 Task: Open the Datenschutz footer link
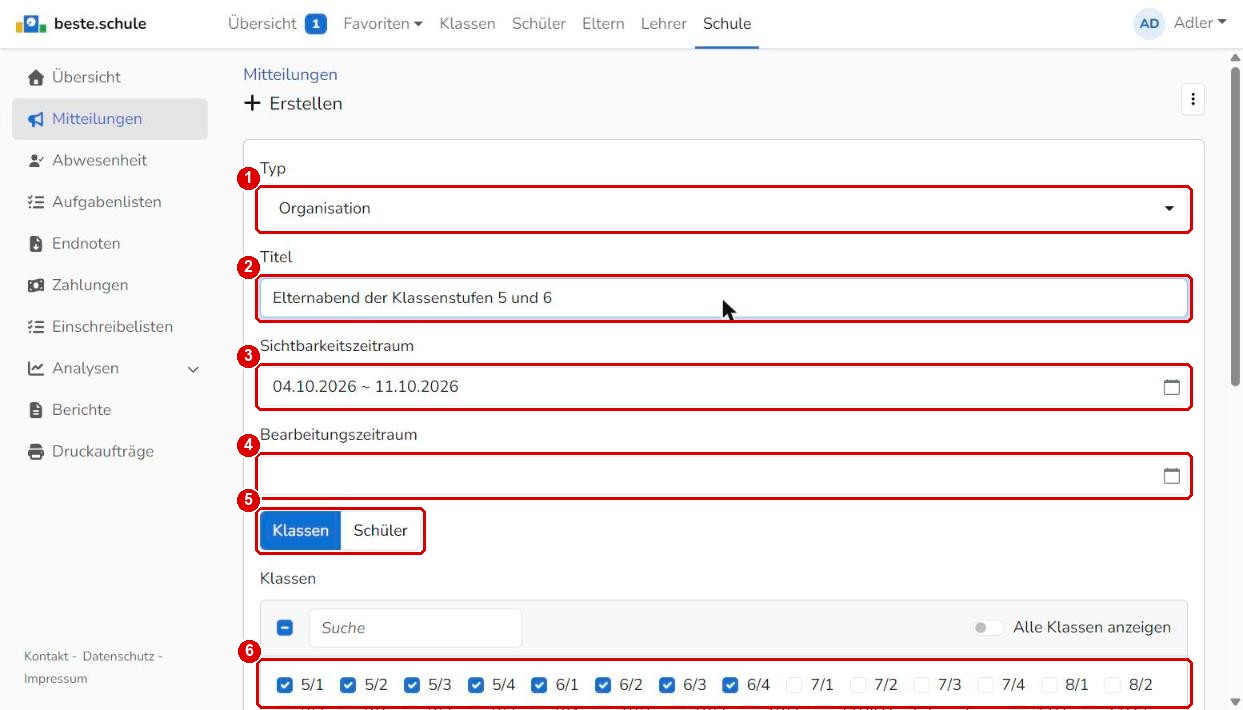(118, 656)
